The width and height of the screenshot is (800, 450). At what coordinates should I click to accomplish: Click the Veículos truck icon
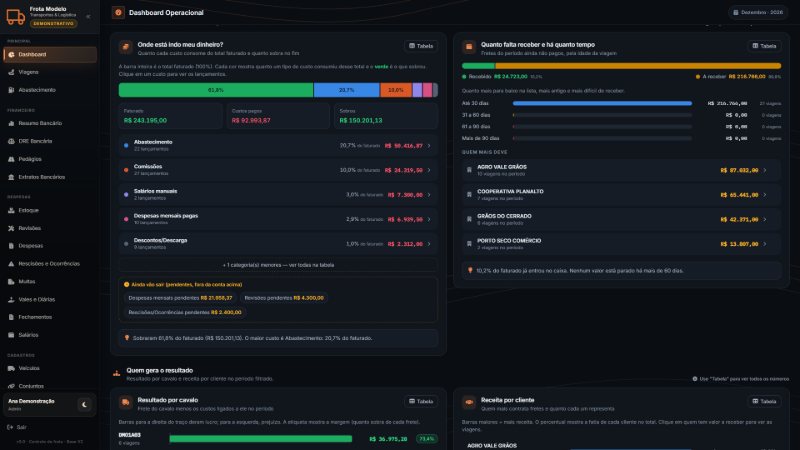coord(11,368)
